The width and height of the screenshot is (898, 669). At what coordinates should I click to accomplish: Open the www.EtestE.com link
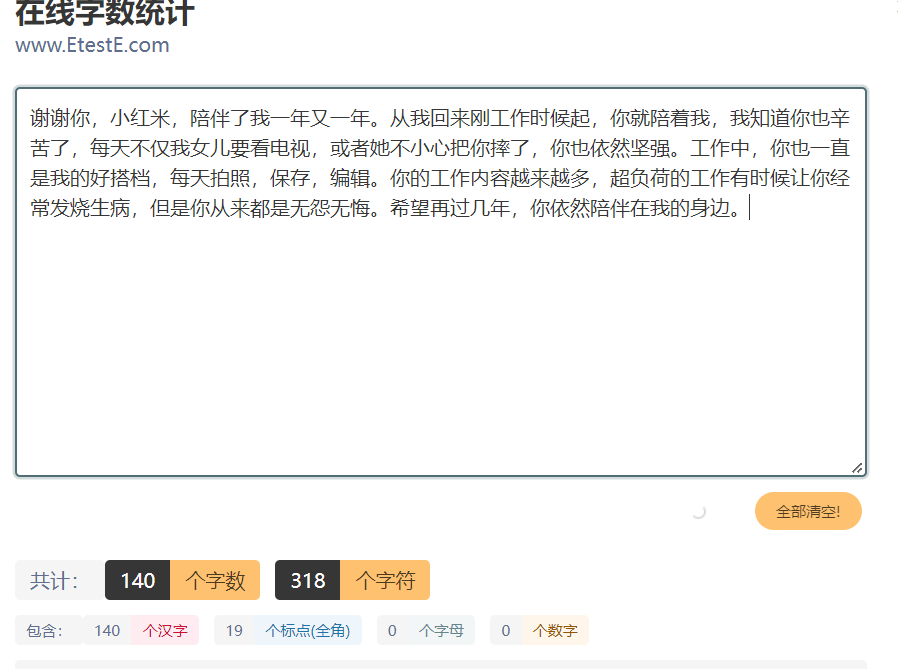[x=92, y=45]
